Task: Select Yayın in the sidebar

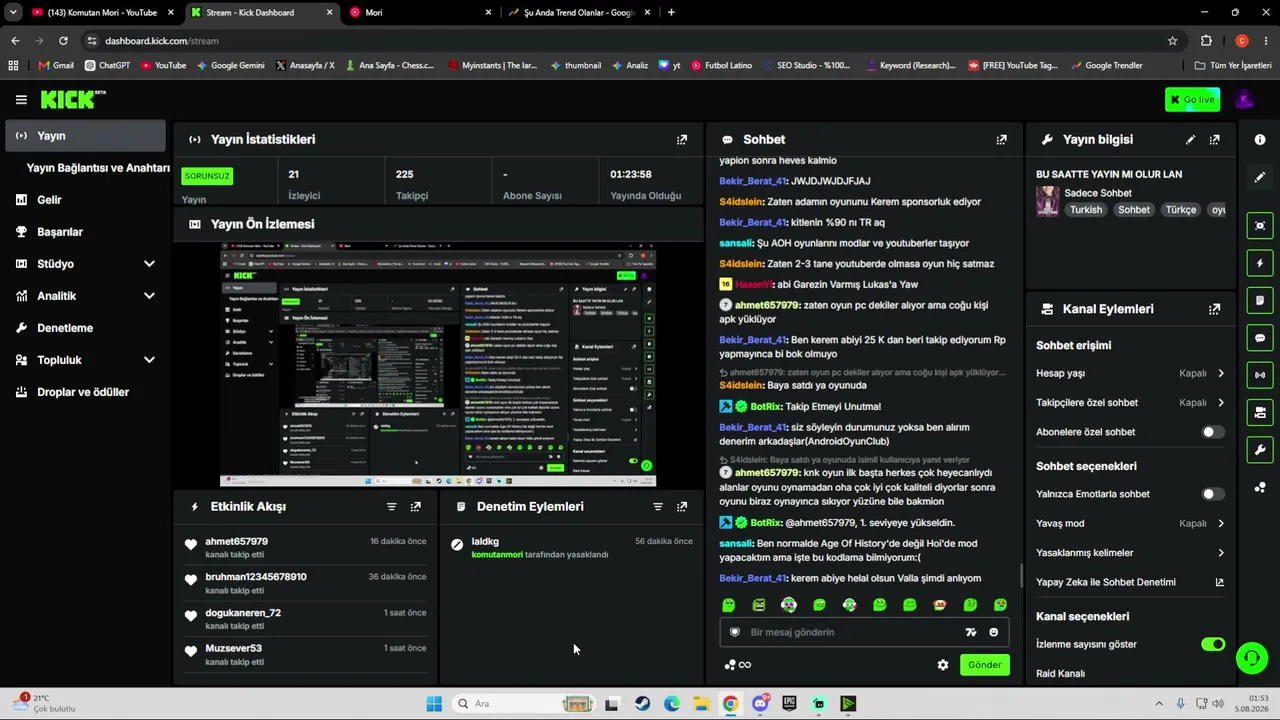Action: (85, 136)
